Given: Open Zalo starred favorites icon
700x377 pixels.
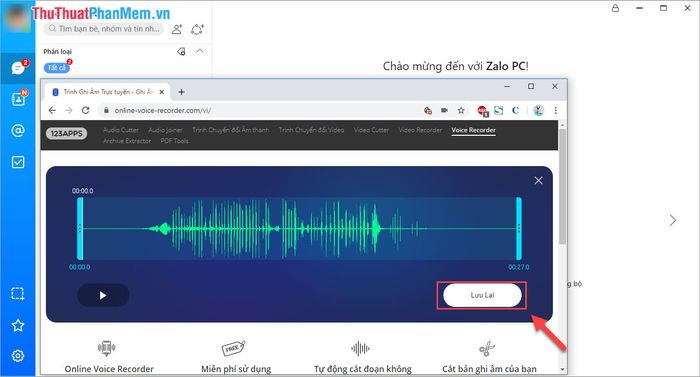Looking at the screenshot, I should [18, 325].
